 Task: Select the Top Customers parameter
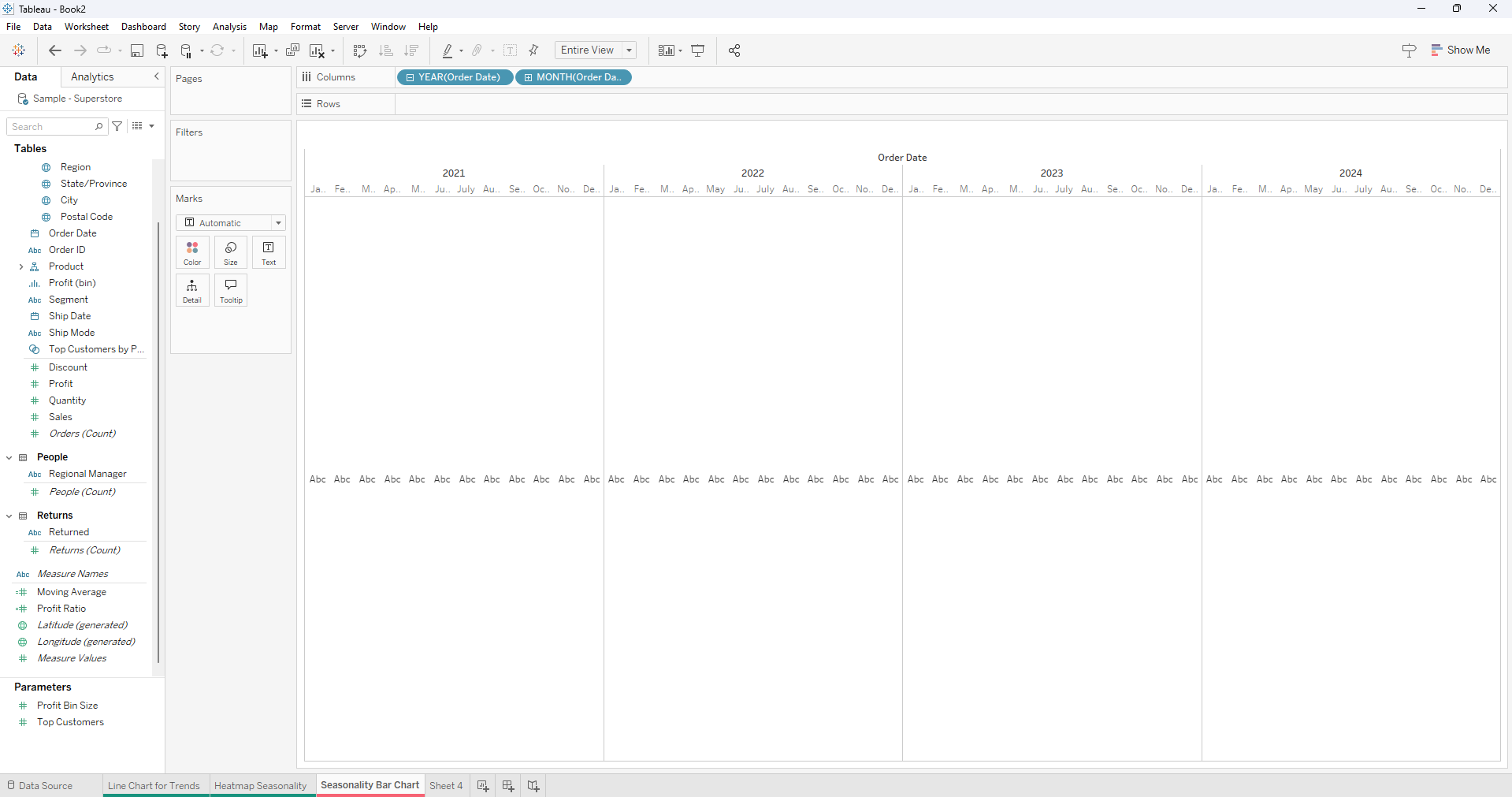point(70,722)
